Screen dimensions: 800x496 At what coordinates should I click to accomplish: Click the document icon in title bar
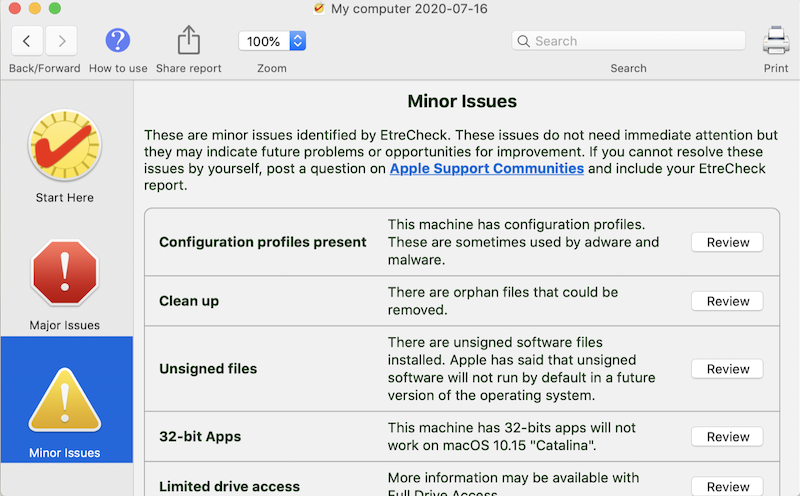(319, 8)
